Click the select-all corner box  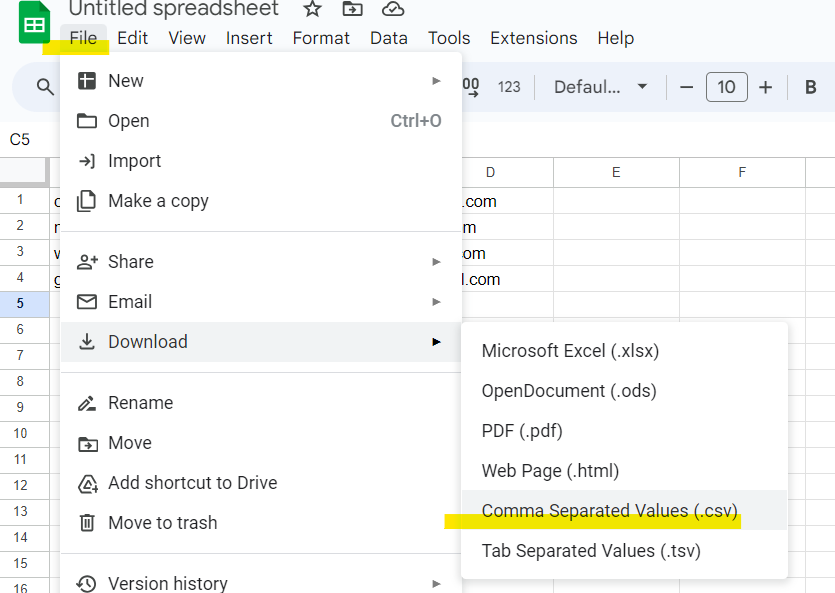[x=23, y=171]
